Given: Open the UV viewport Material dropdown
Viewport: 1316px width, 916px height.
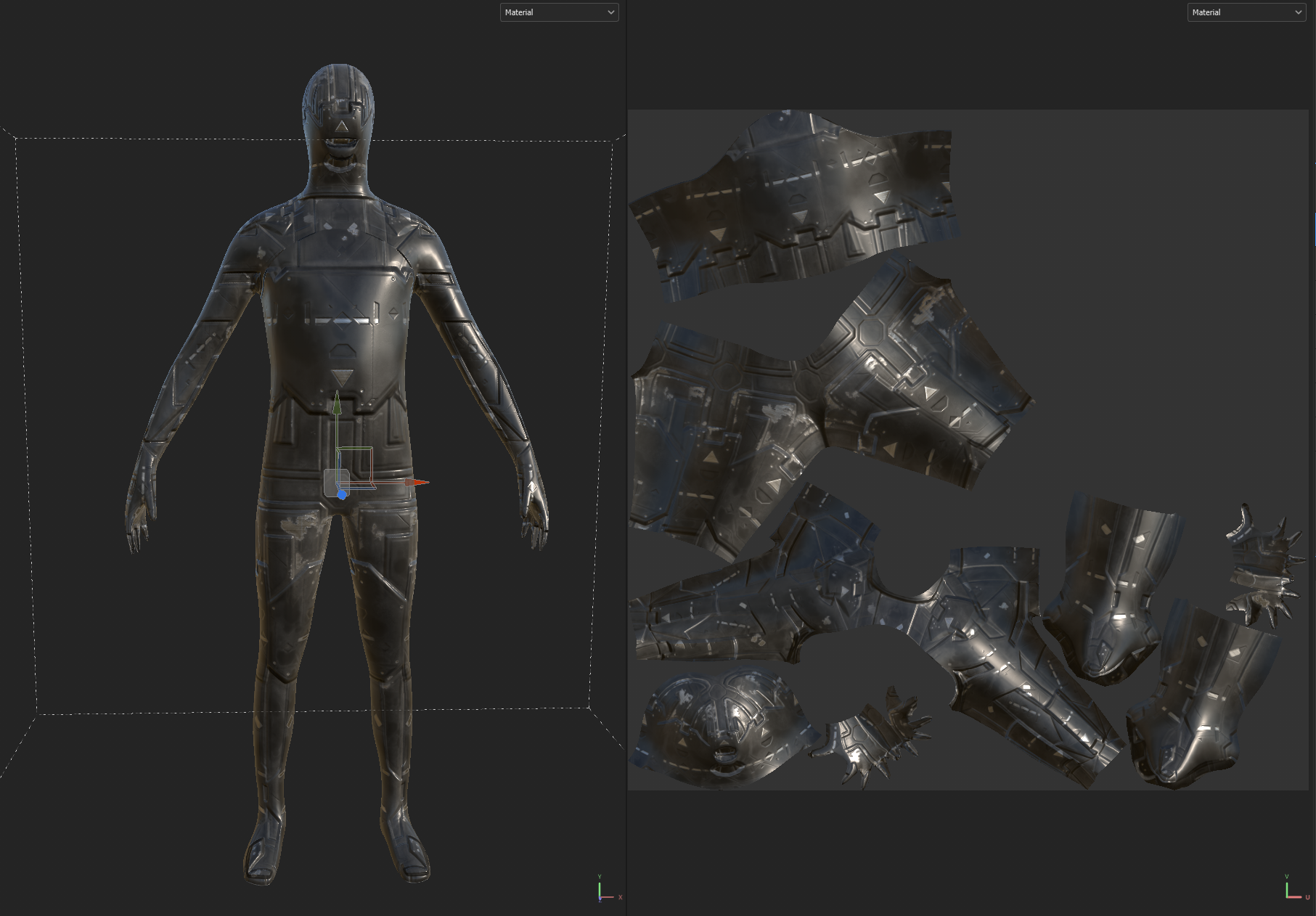Looking at the screenshot, I should (1246, 12).
